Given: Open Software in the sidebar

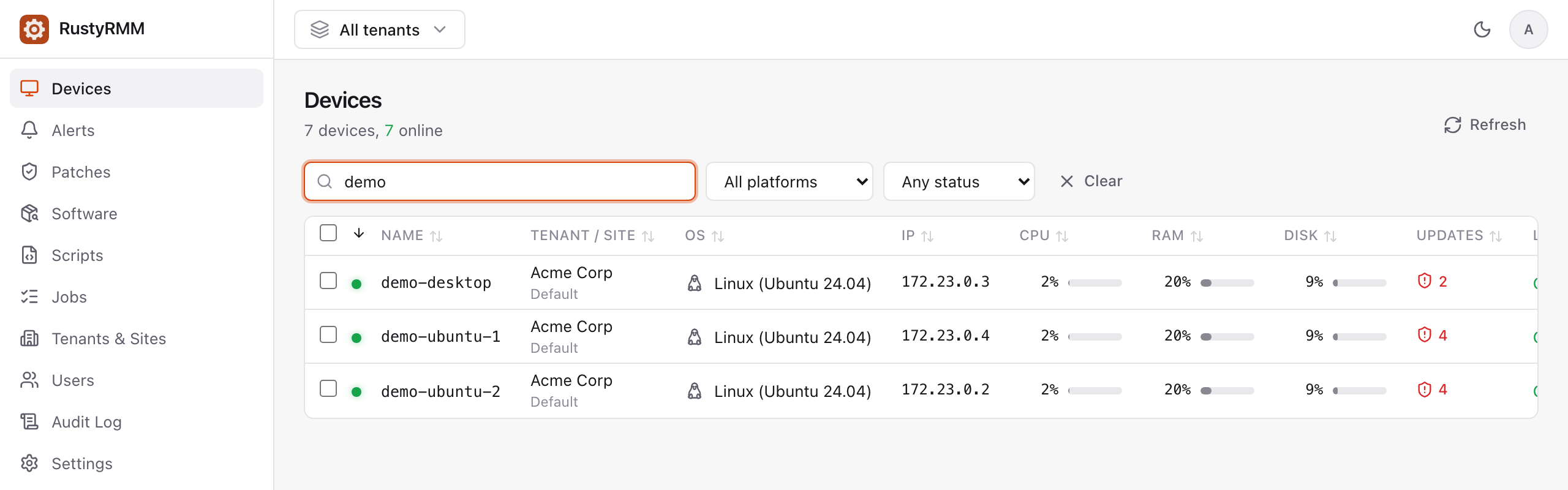Looking at the screenshot, I should click(x=137, y=213).
